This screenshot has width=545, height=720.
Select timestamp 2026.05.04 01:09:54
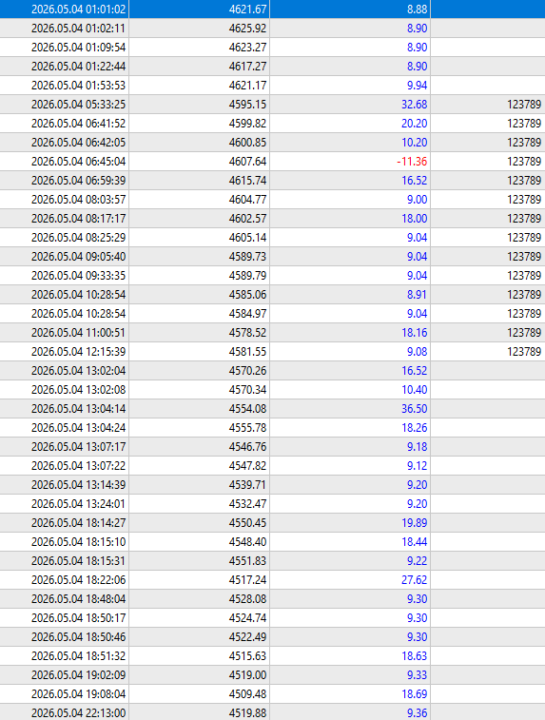pyautogui.click(x=78, y=47)
